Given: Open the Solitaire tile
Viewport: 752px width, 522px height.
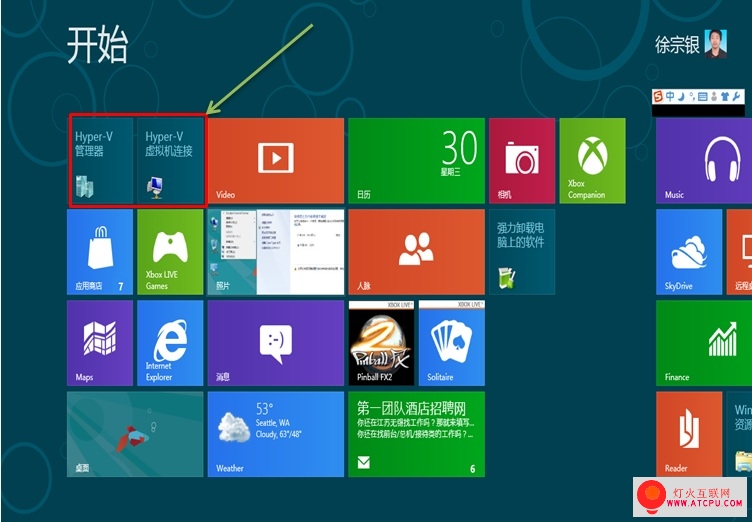Looking at the screenshot, I should click(452, 343).
